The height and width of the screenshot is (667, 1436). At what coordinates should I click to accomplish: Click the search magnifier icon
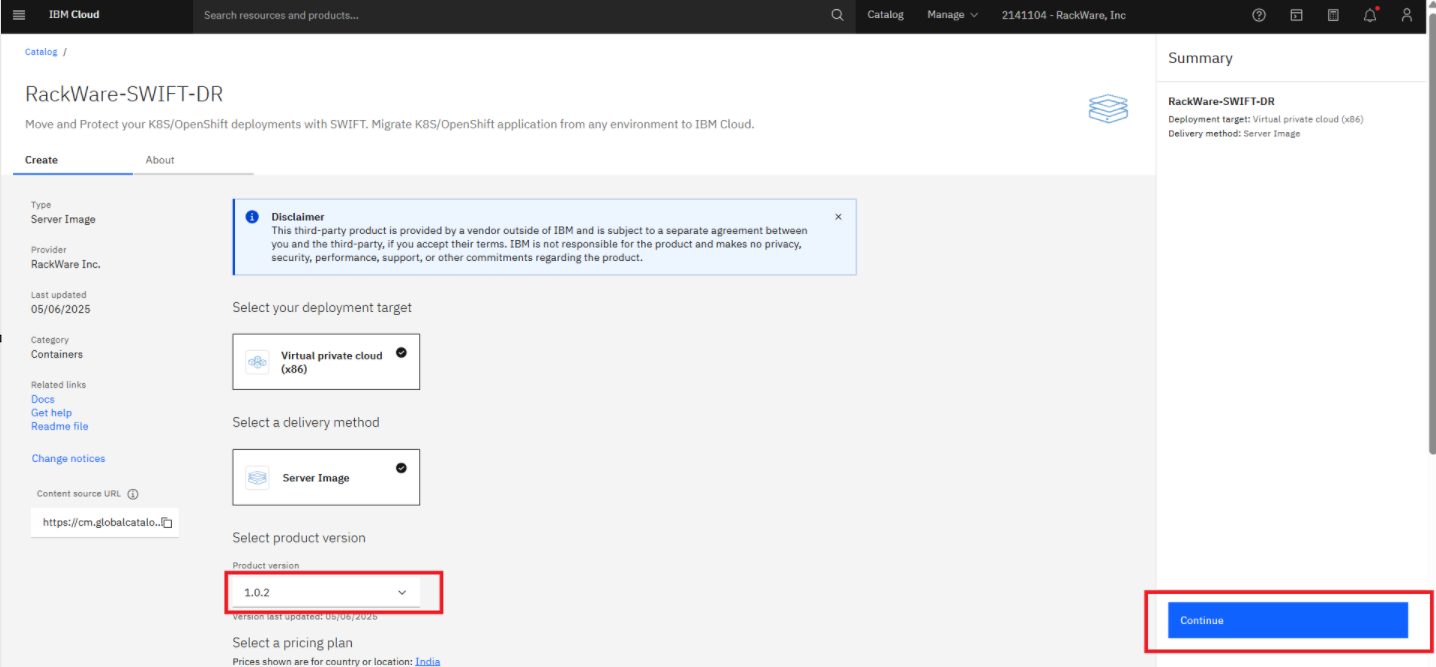838,15
